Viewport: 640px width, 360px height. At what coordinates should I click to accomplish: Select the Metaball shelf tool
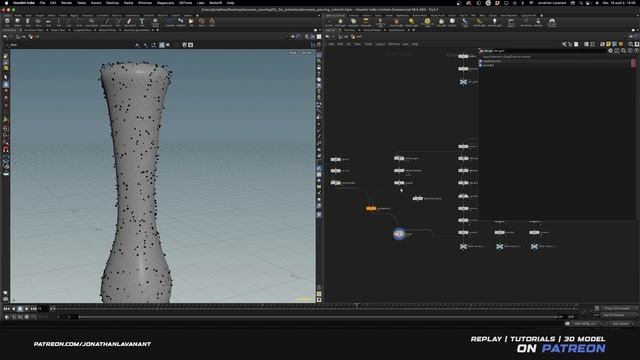coord(180,22)
